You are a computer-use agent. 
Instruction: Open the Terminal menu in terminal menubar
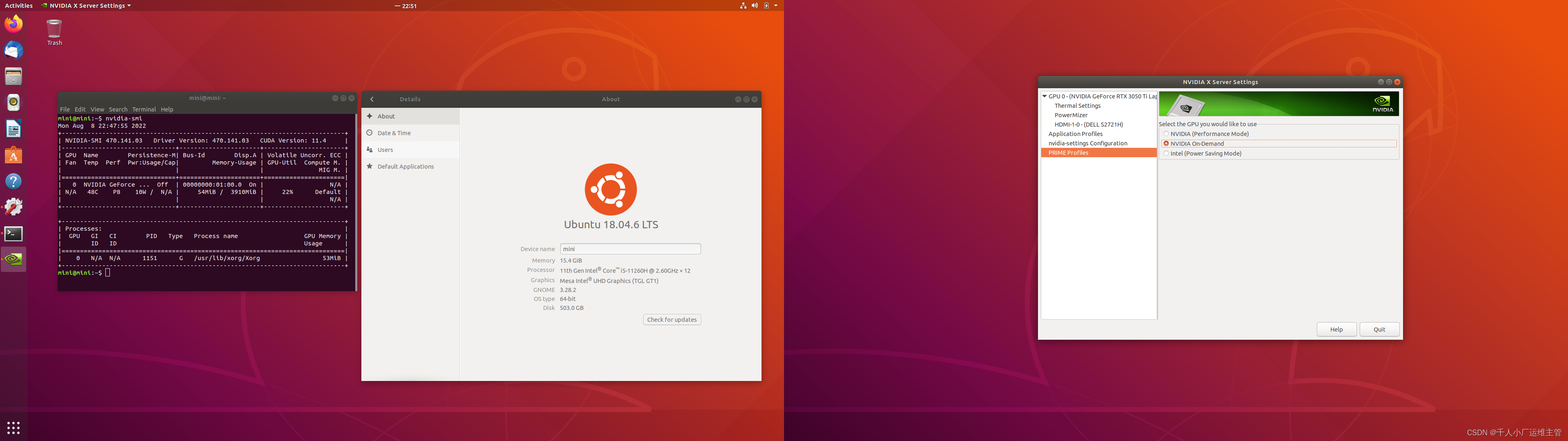coord(144,110)
